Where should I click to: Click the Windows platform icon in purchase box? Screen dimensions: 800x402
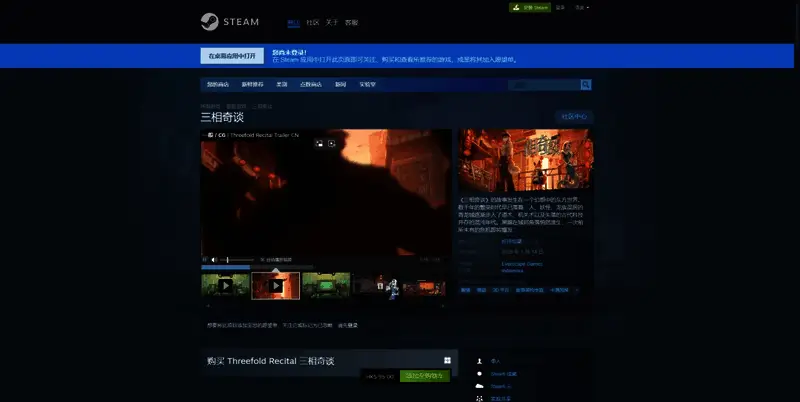pos(448,360)
